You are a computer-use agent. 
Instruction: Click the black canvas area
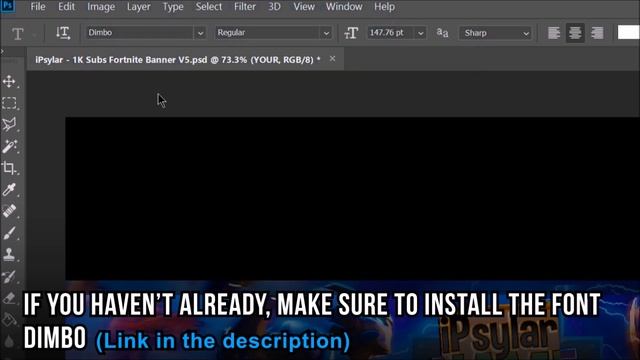pos(353,198)
